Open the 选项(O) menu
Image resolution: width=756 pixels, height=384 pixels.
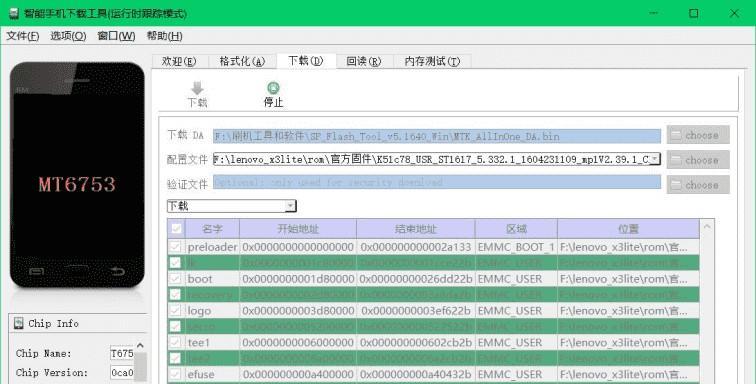pos(68,36)
